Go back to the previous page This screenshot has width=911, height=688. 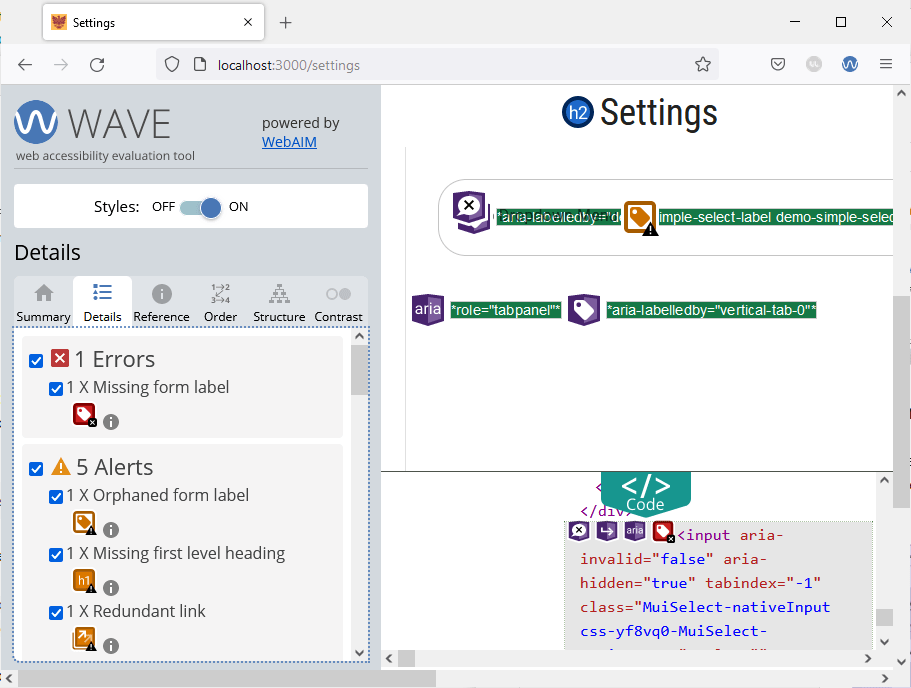[x=25, y=64]
